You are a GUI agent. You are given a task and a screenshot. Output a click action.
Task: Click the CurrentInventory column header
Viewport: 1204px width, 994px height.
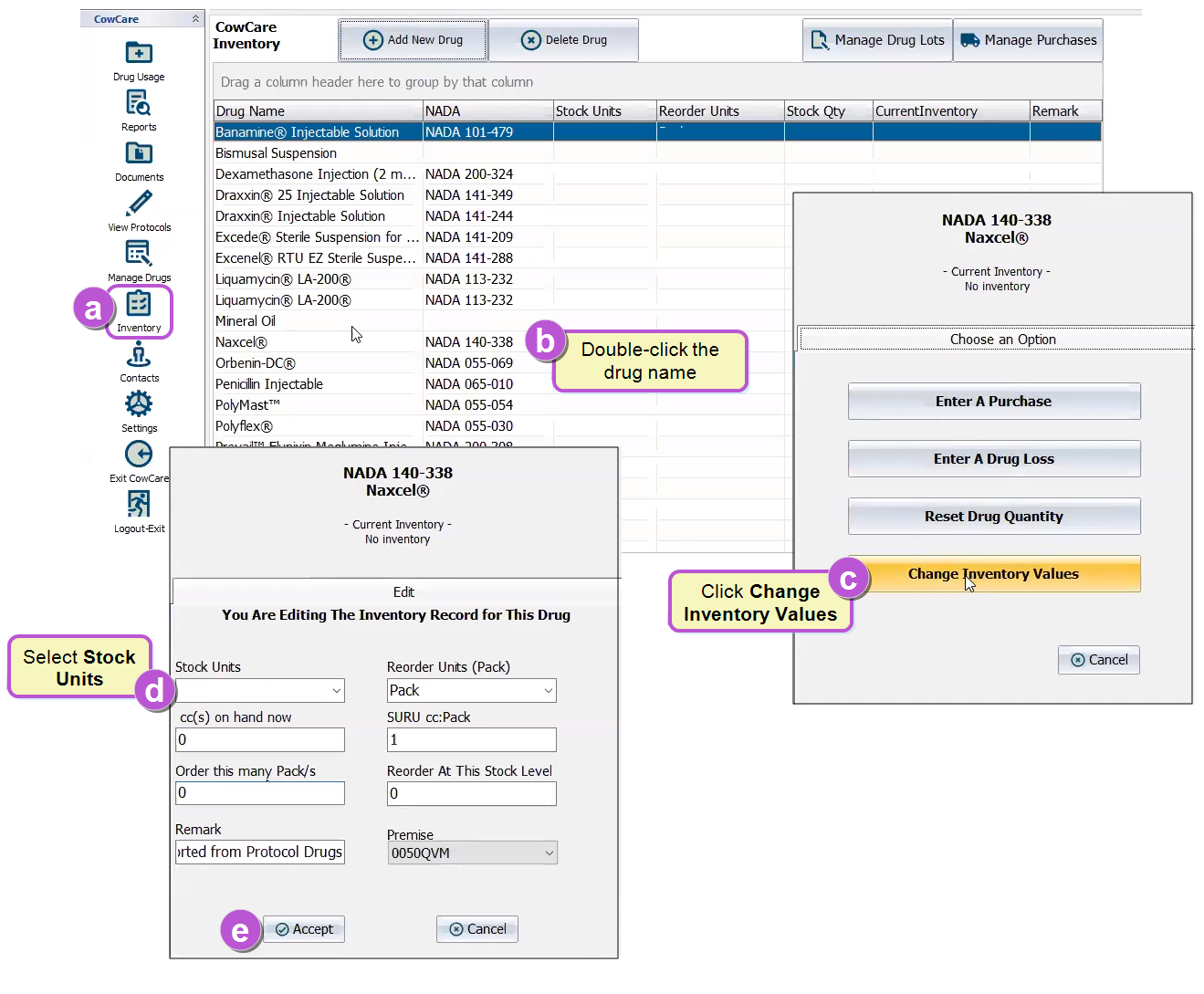click(951, 110)
